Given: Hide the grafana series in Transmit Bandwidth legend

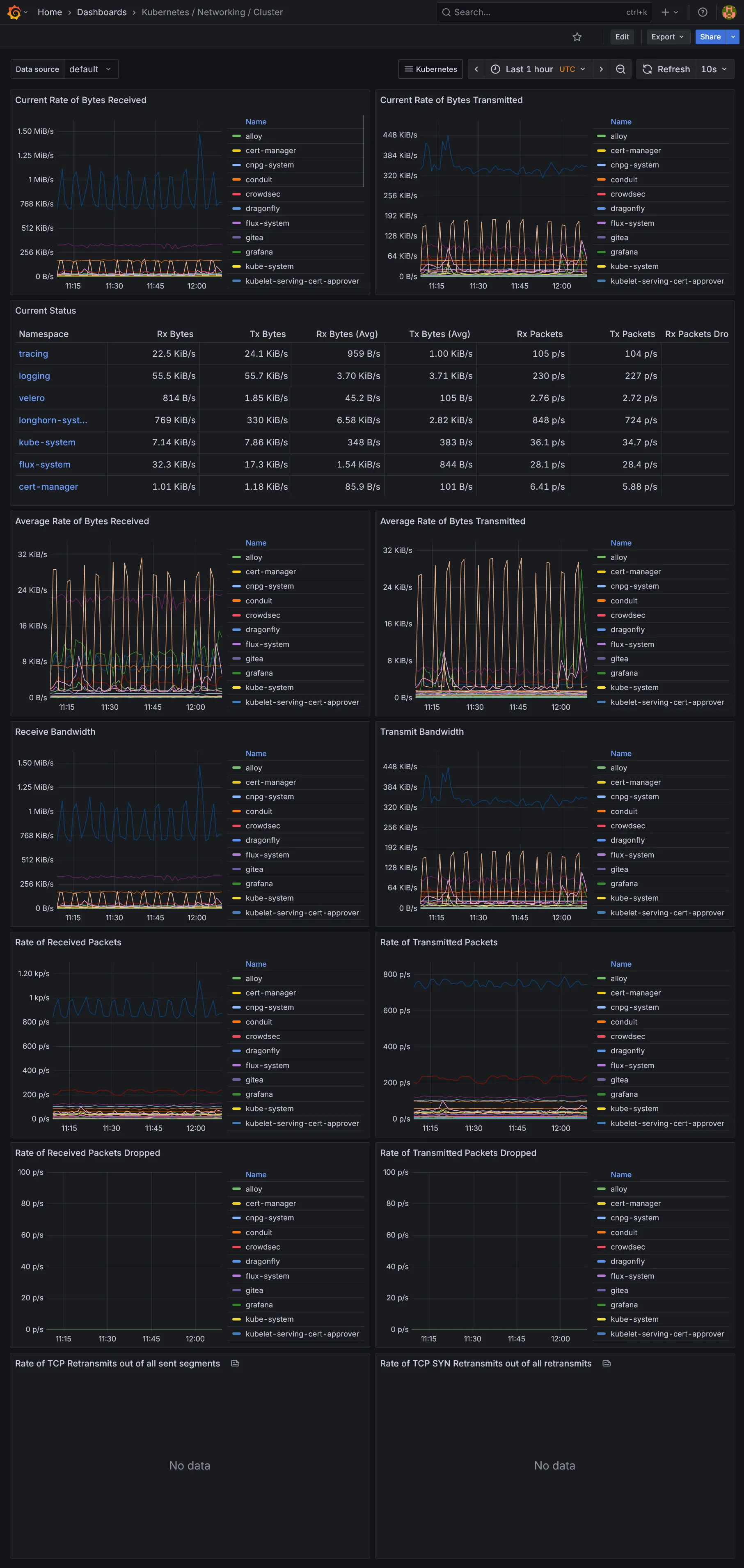Looking at the screenshot, I should (x=624, y=883).
